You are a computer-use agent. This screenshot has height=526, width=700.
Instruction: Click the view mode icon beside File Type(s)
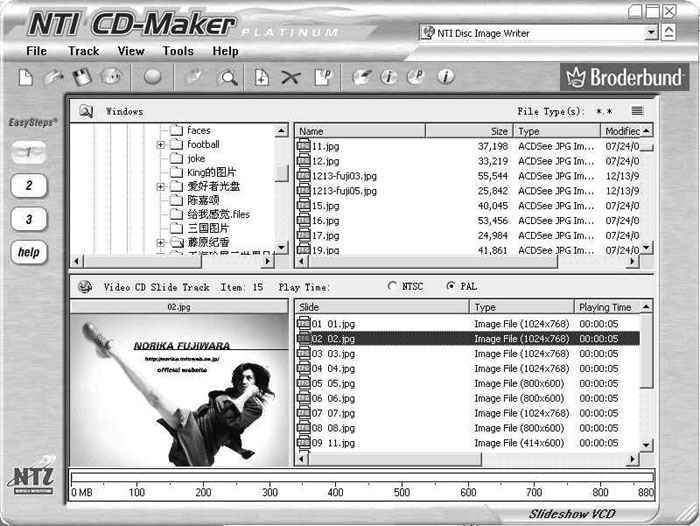pyautogui.click(x=637, y=111)
